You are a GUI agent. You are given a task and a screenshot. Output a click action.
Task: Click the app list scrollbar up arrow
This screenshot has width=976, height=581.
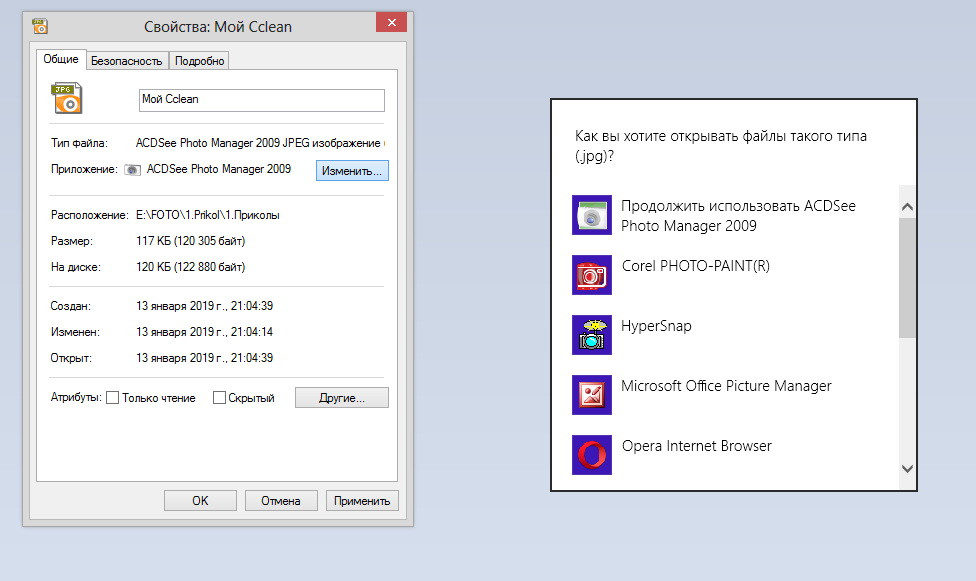907,206
